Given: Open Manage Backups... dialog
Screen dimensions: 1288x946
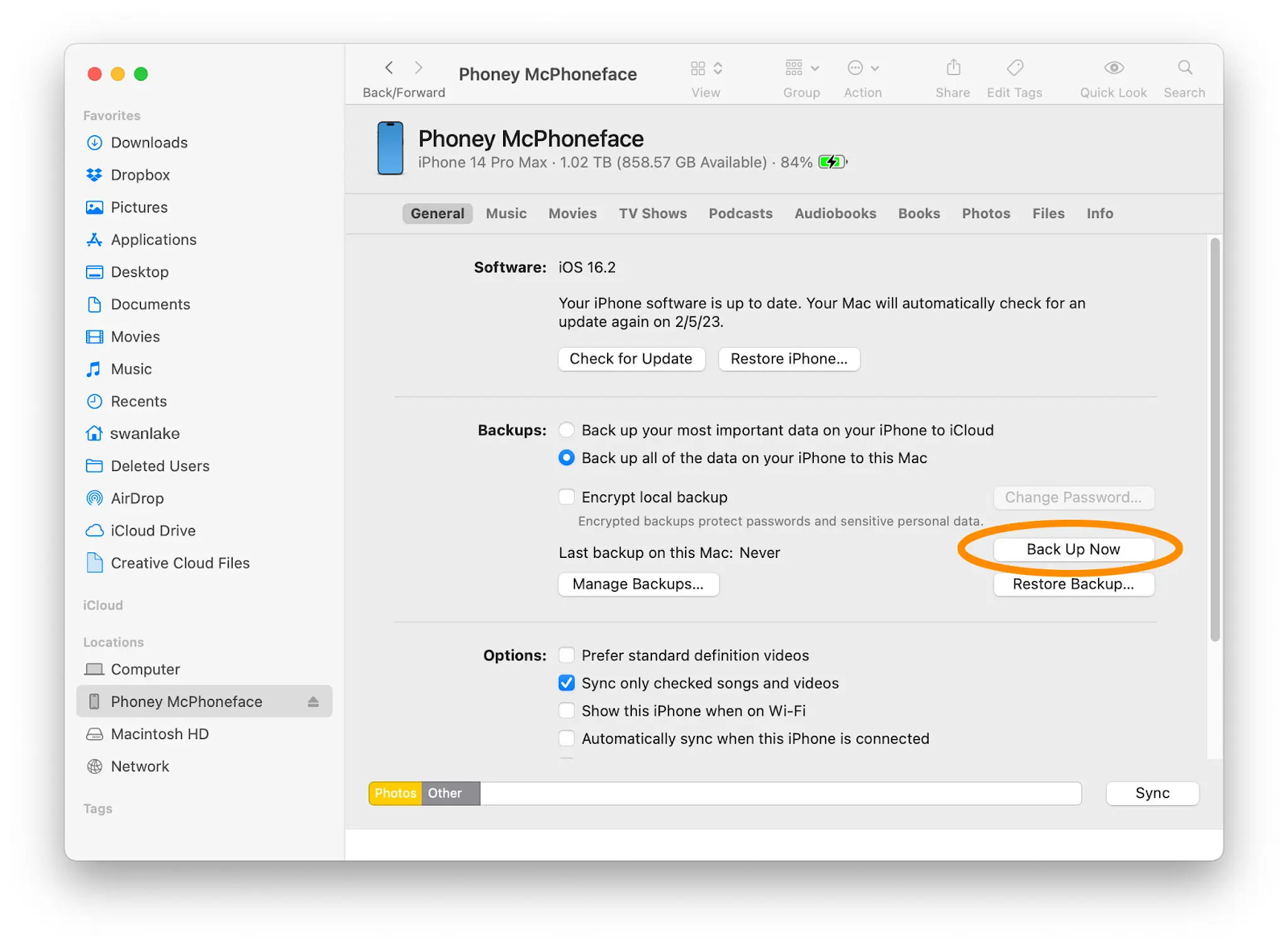Looking at the screenshot, I should coord(638,584).
